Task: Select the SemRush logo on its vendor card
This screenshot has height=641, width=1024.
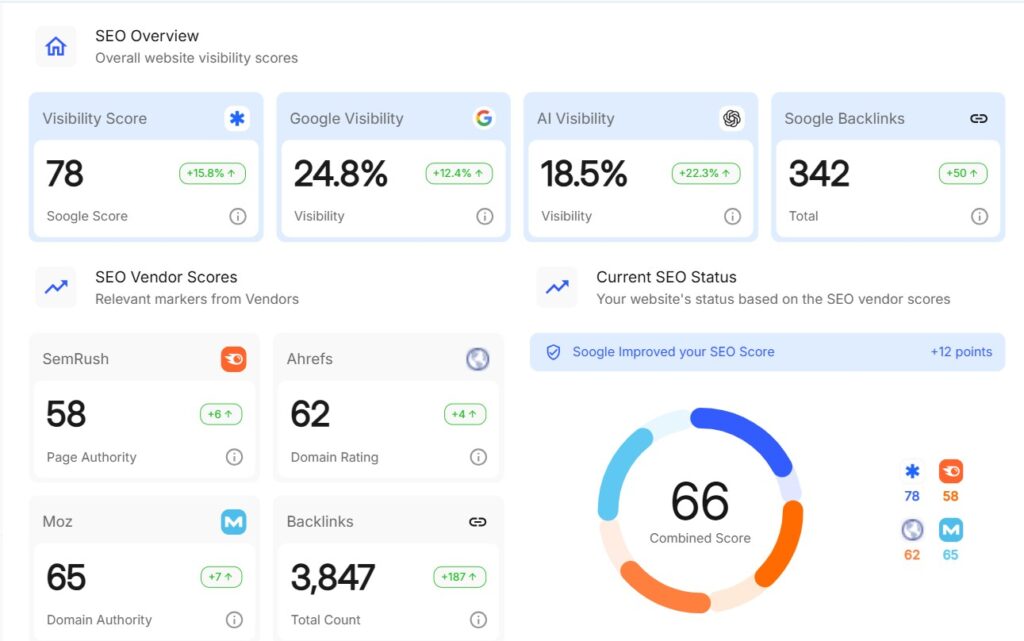Action: [x=232, y=358]
